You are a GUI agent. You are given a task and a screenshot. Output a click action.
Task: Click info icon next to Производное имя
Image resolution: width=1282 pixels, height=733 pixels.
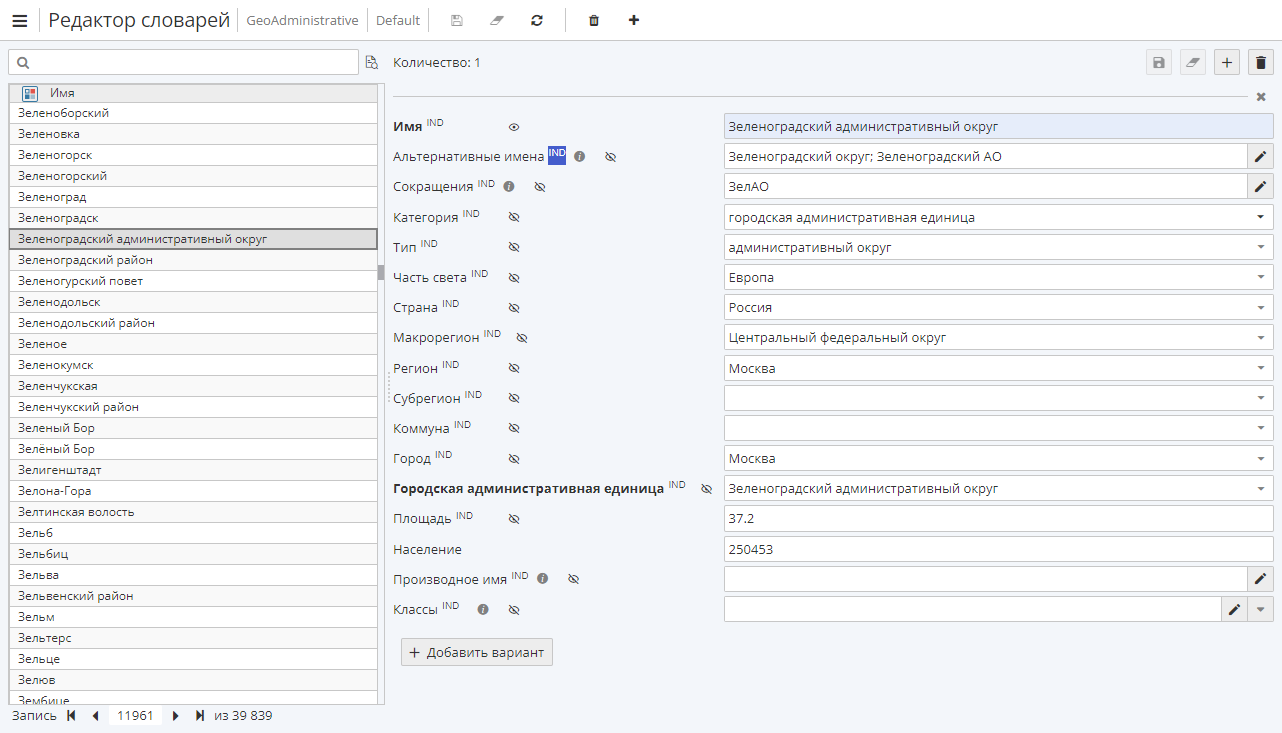coord(542,578)
